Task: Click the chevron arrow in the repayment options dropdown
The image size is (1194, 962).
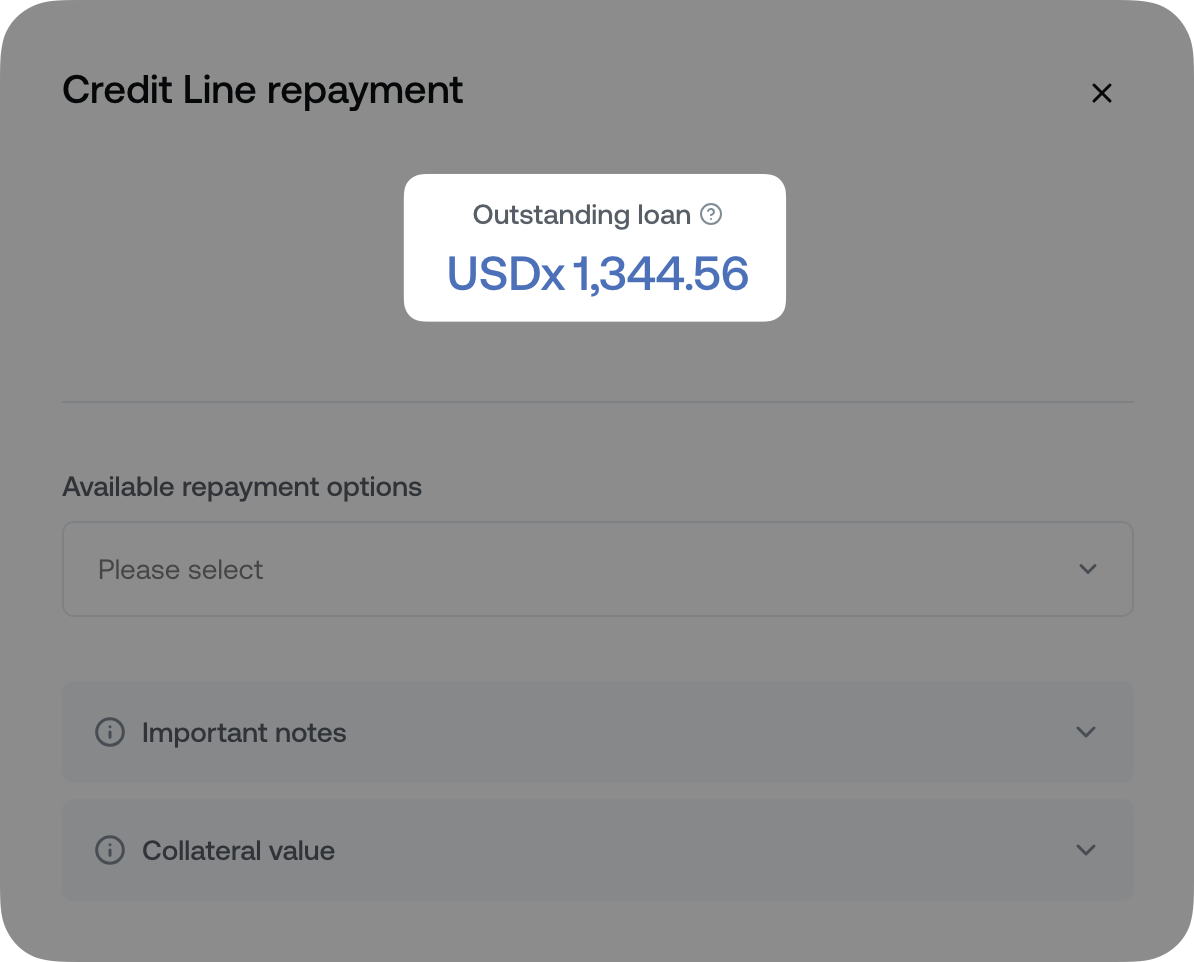Action: tap(1088, 569)
